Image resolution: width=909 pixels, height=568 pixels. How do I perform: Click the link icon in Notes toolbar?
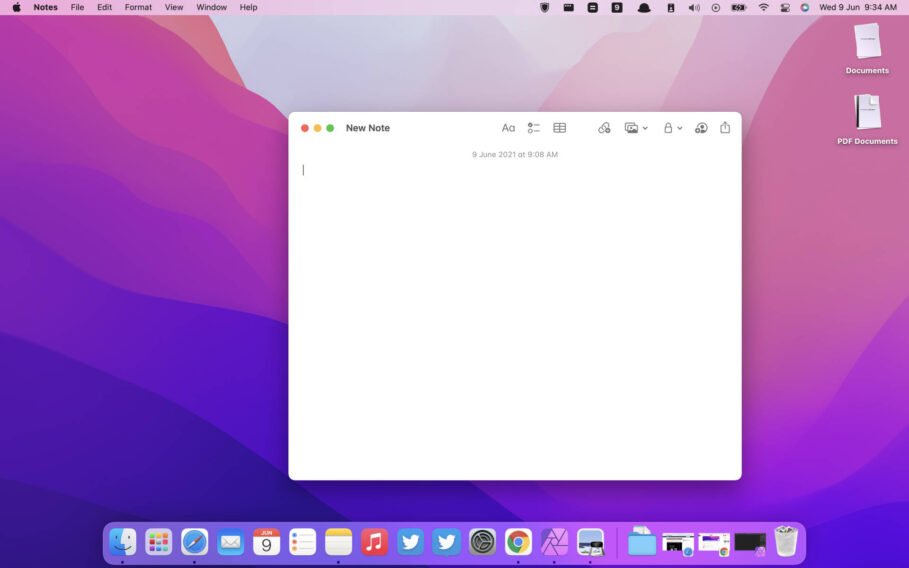coord(604,128)
